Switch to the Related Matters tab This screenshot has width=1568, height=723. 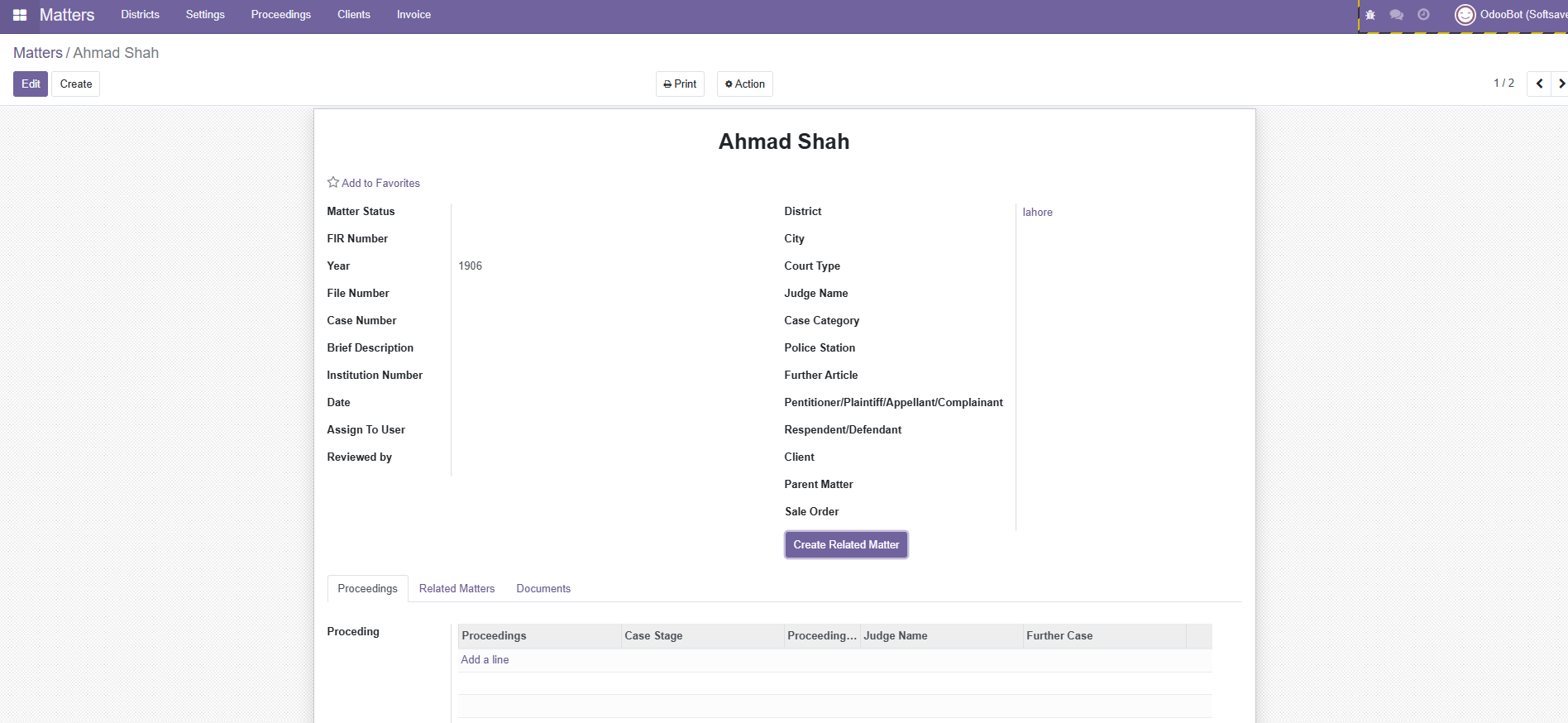457,589
